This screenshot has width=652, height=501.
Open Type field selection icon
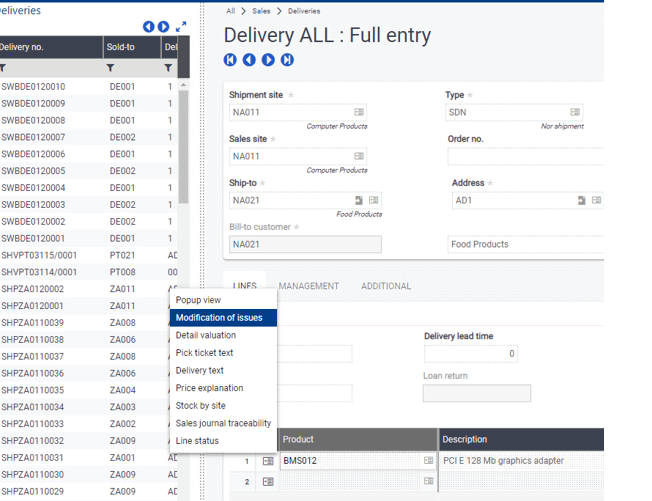tap(575, 113)
